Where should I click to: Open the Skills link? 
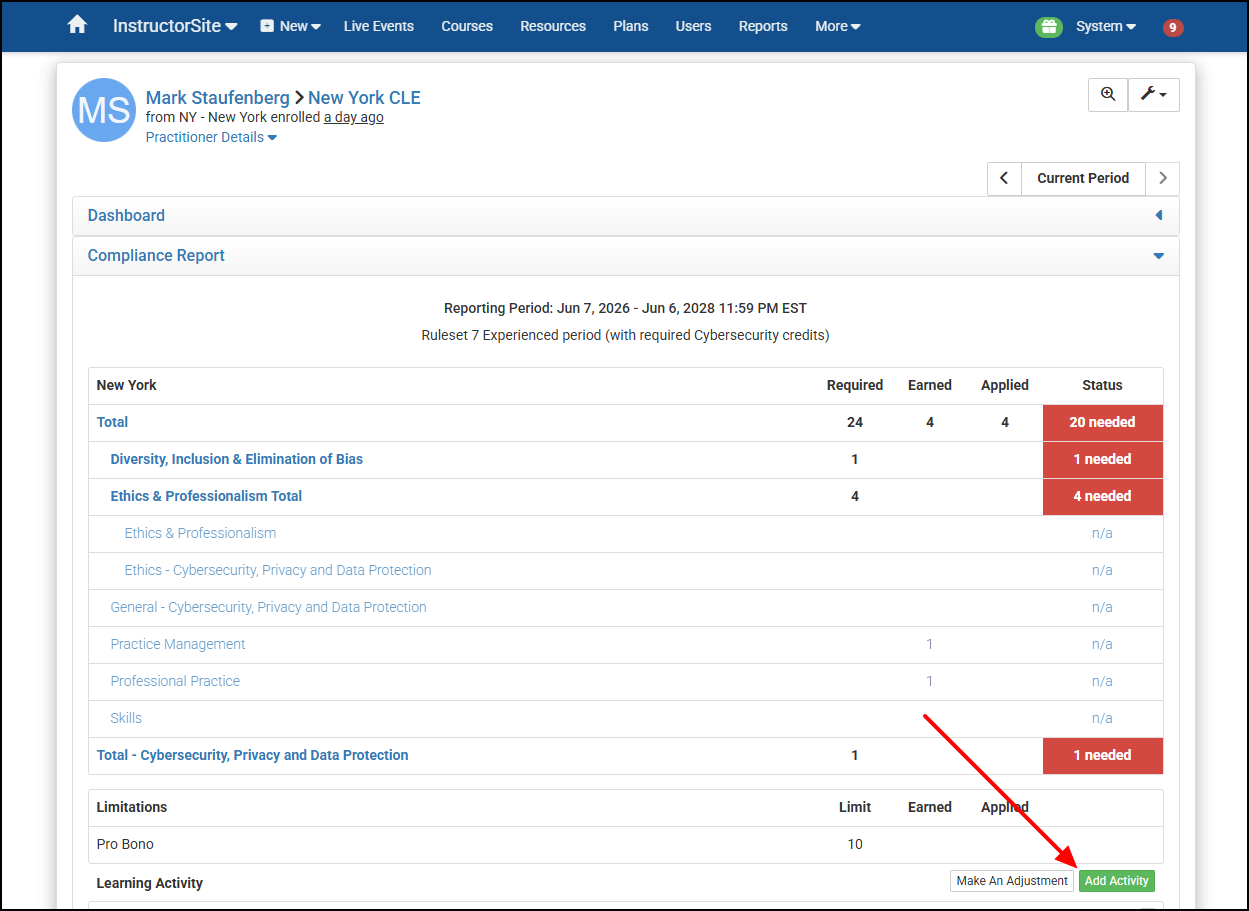point(126,718)
